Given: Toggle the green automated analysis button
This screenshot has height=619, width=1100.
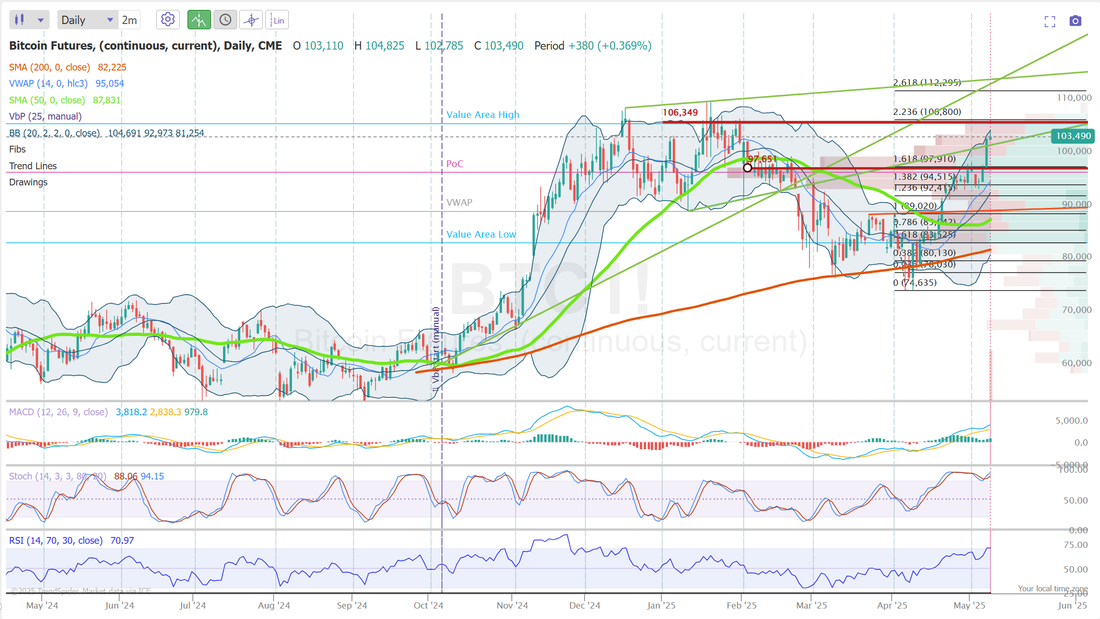Looking at the screenshot, I should click(x=199, y=20).
